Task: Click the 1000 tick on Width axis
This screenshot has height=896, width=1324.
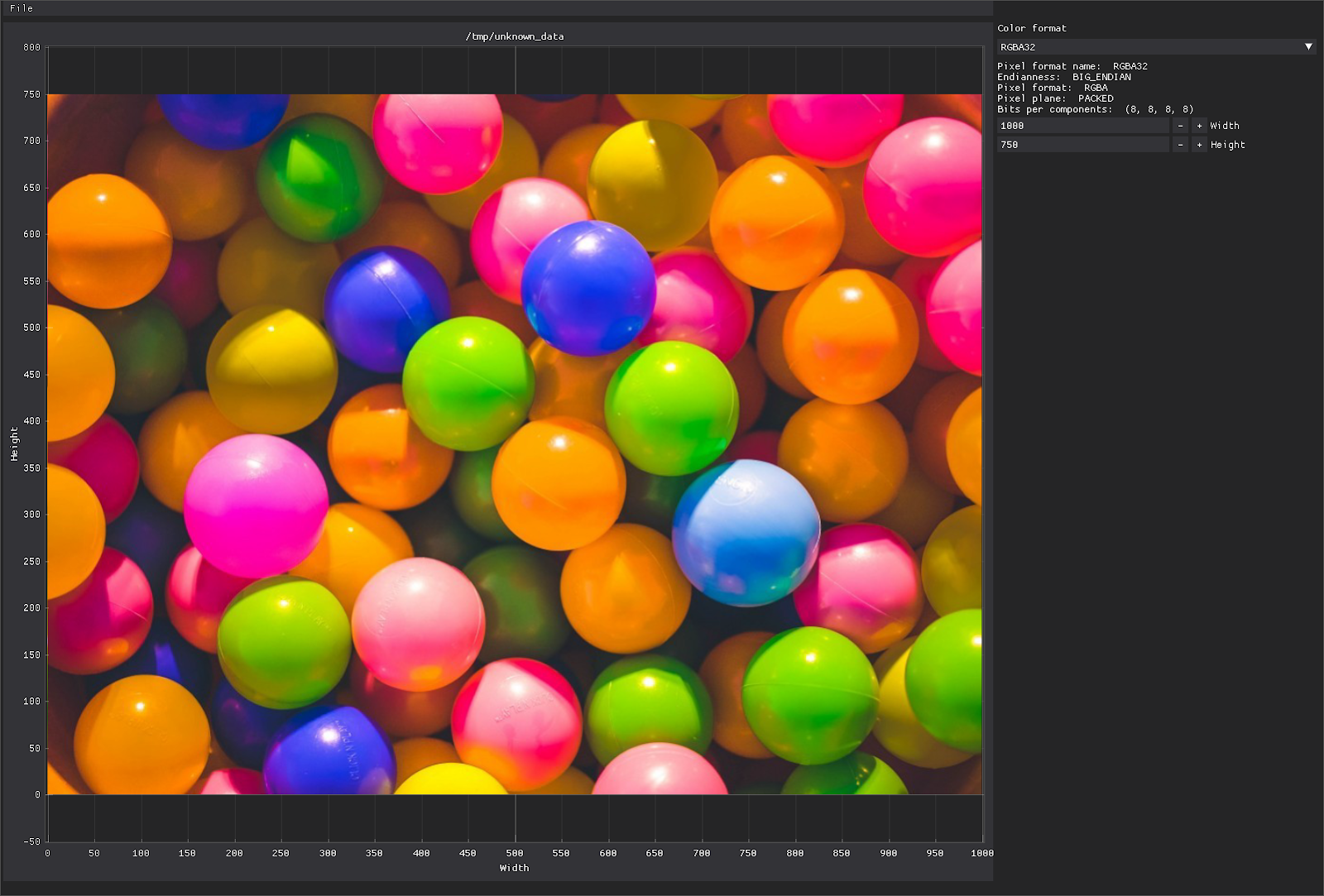Action: 982,853
